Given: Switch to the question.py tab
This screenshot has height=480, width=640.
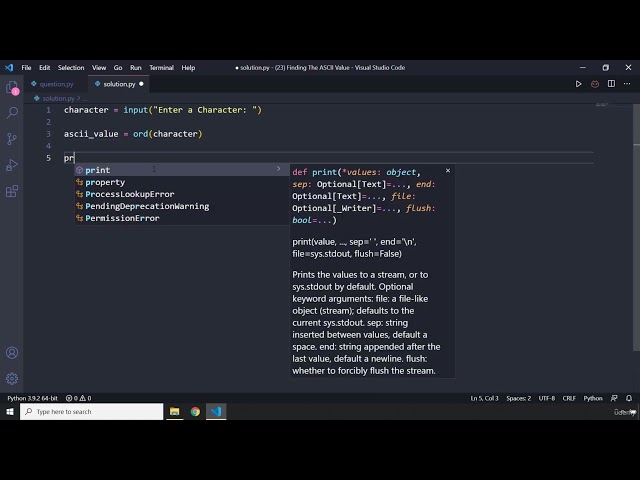Looking at the screenshot, I should pos(56,84).
